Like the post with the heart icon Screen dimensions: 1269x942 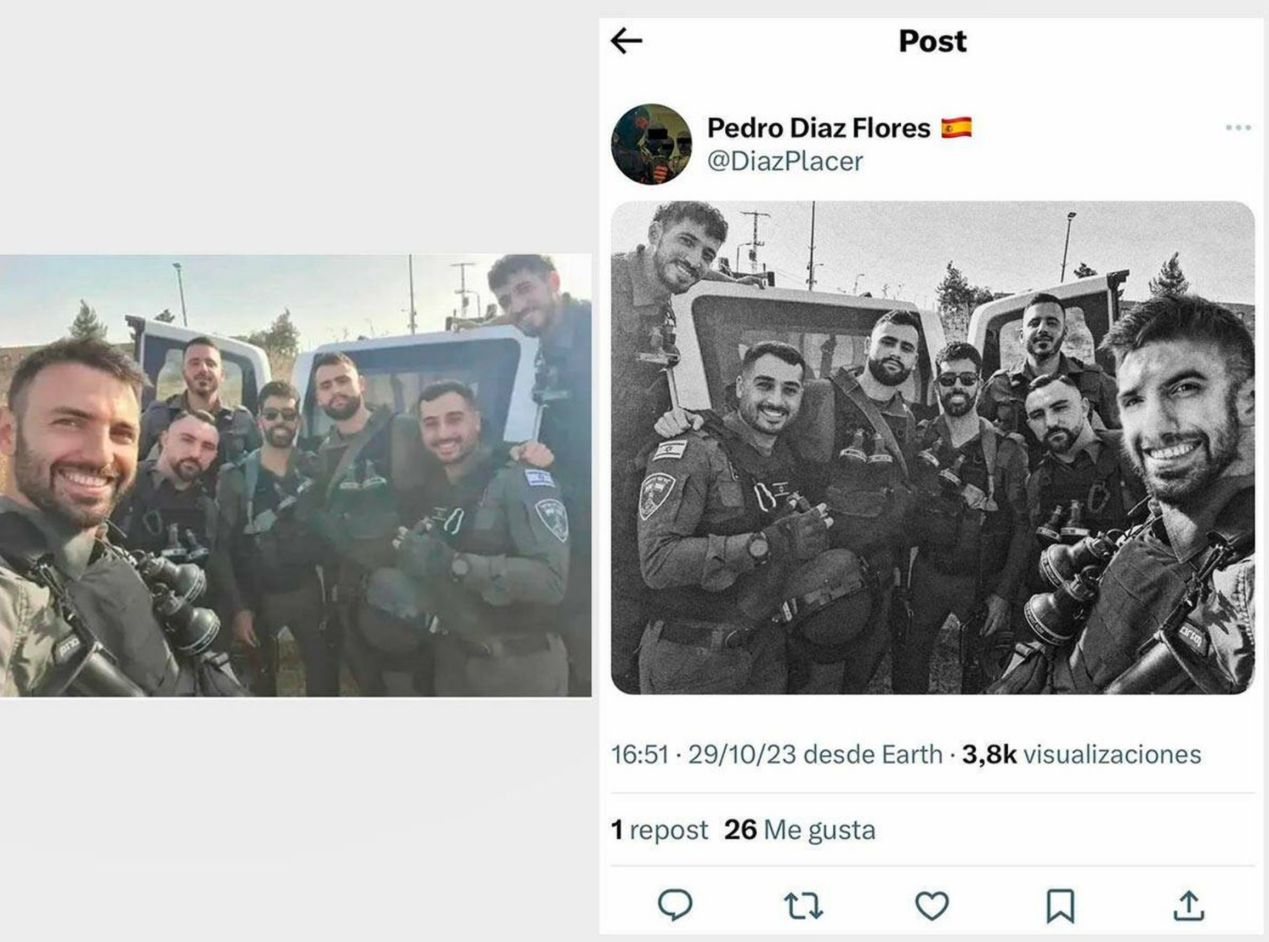coord(932,905)
